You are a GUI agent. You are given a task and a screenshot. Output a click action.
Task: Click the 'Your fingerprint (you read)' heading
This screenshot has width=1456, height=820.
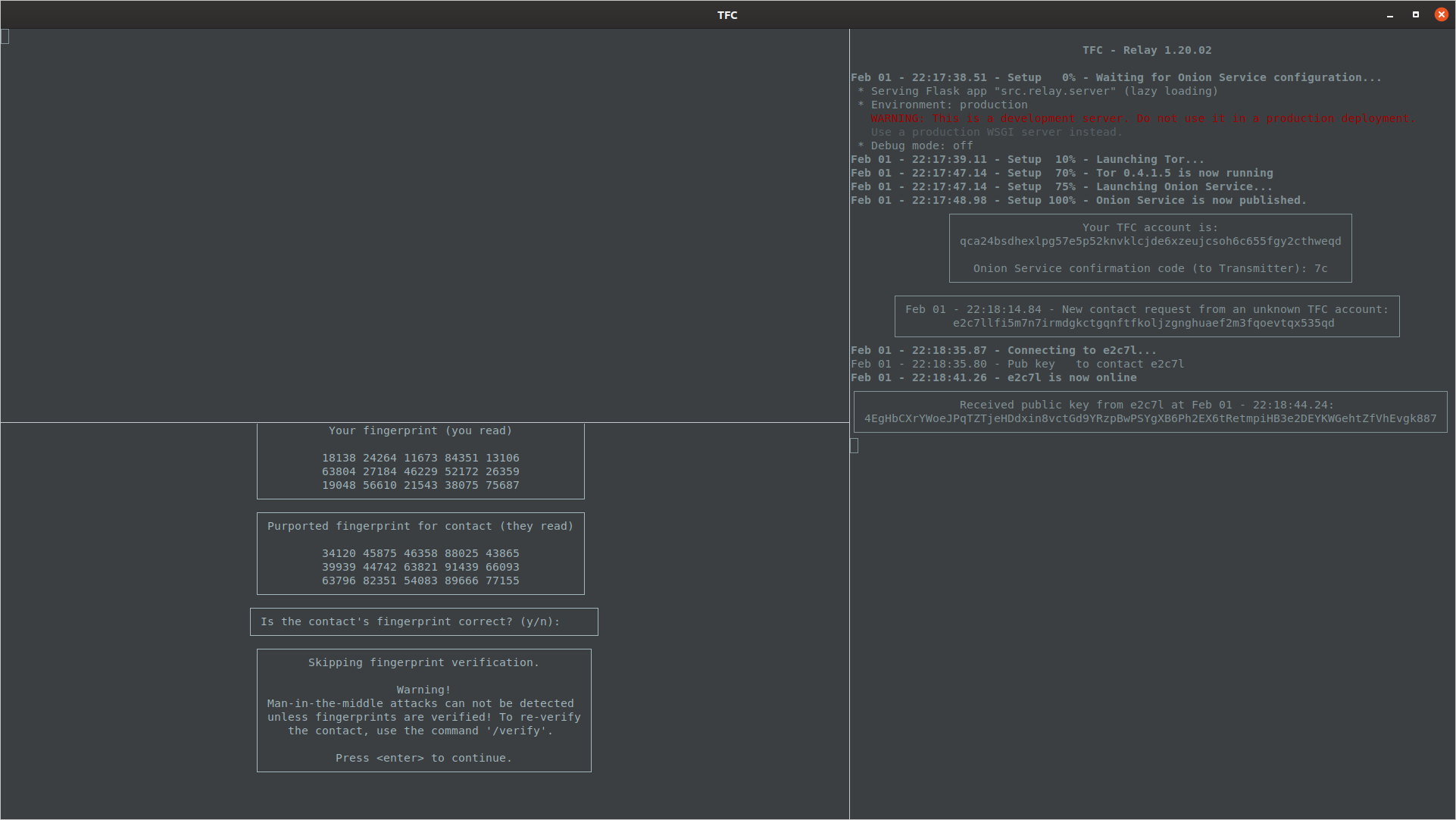pos(420,430)
